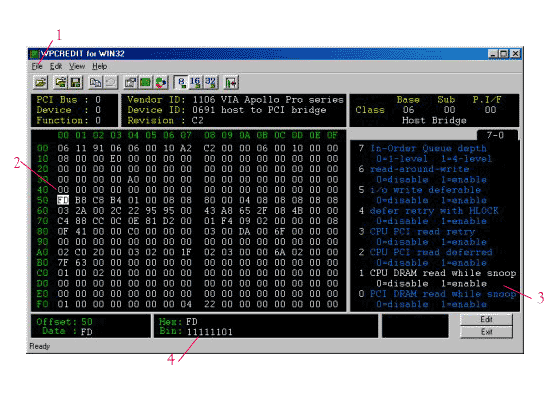Select hex cell 4B in row 60
This screenshot has height=400, width=550.
point(297,211)
